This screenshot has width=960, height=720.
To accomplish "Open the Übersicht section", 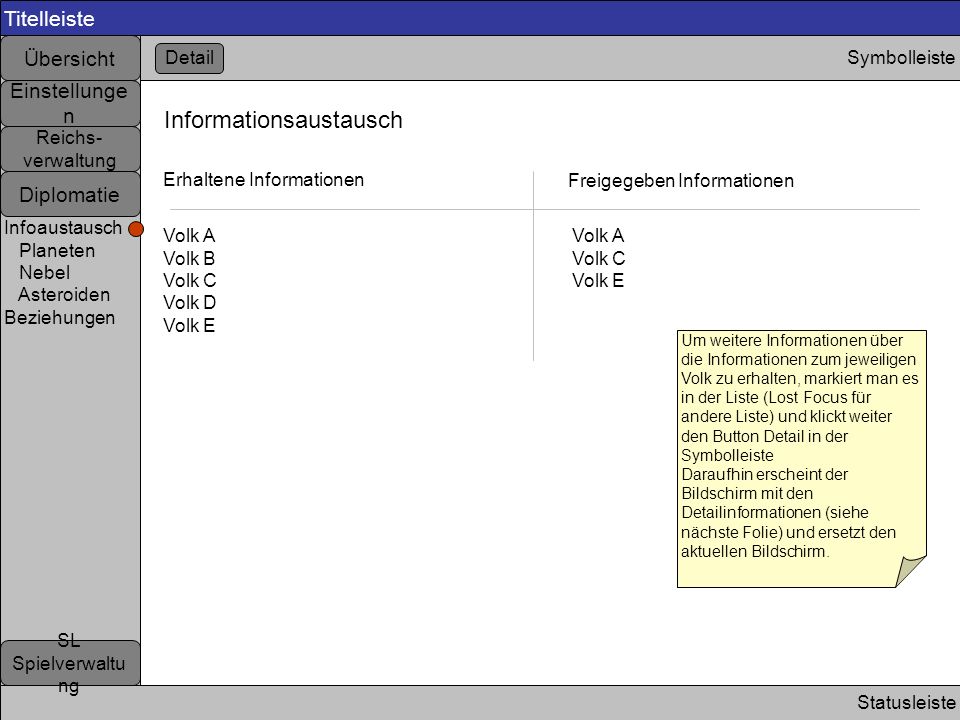I will click(70, 58).
